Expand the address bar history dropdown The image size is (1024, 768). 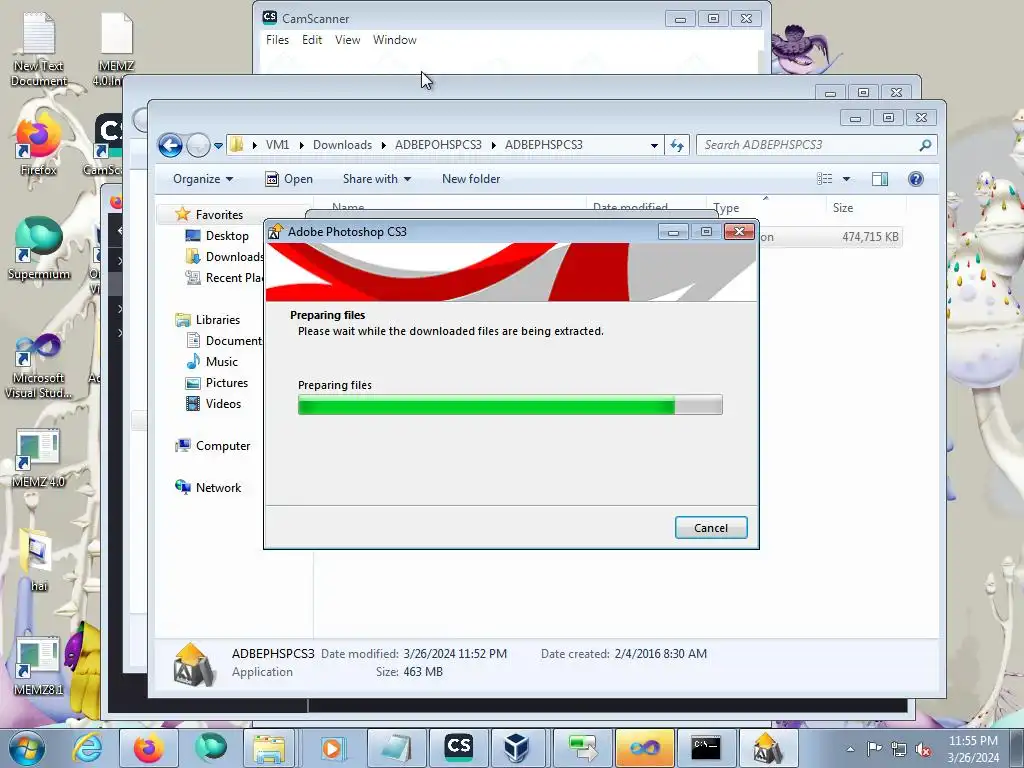click(654, 146)
